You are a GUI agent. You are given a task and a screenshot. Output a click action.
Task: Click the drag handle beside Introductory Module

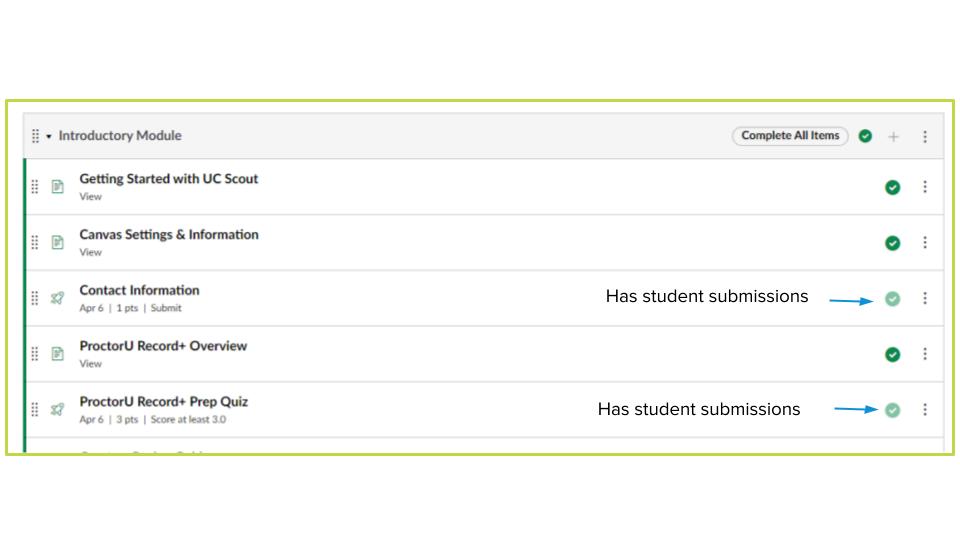pos(35,136)
